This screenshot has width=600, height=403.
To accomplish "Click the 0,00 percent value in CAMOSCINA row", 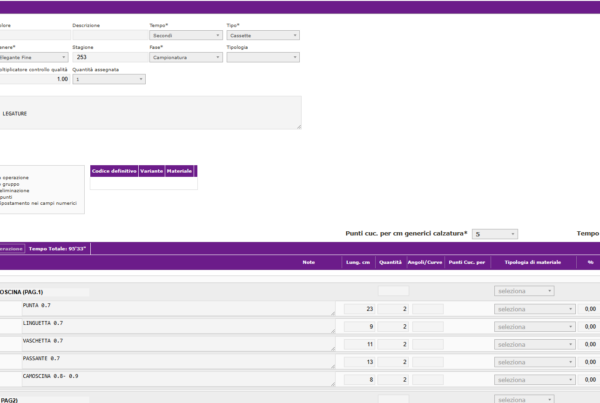I will [590, 379].
